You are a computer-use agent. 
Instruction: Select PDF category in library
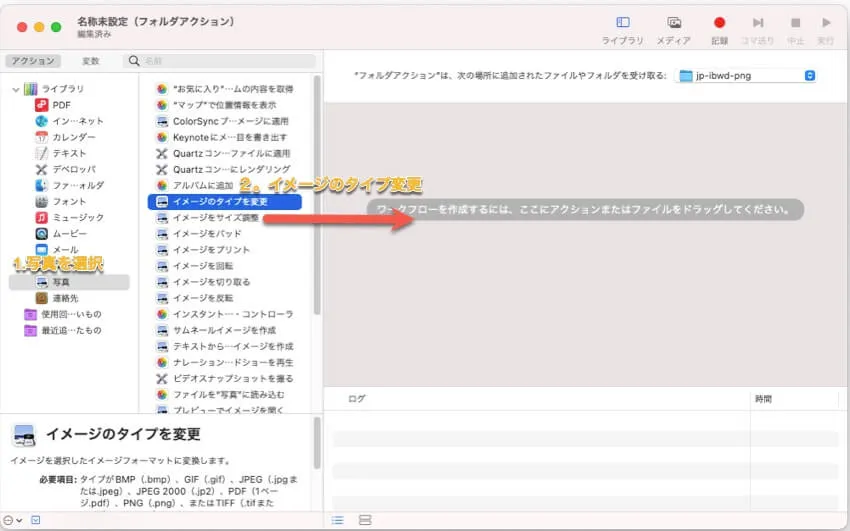click(x=53, y=105)
